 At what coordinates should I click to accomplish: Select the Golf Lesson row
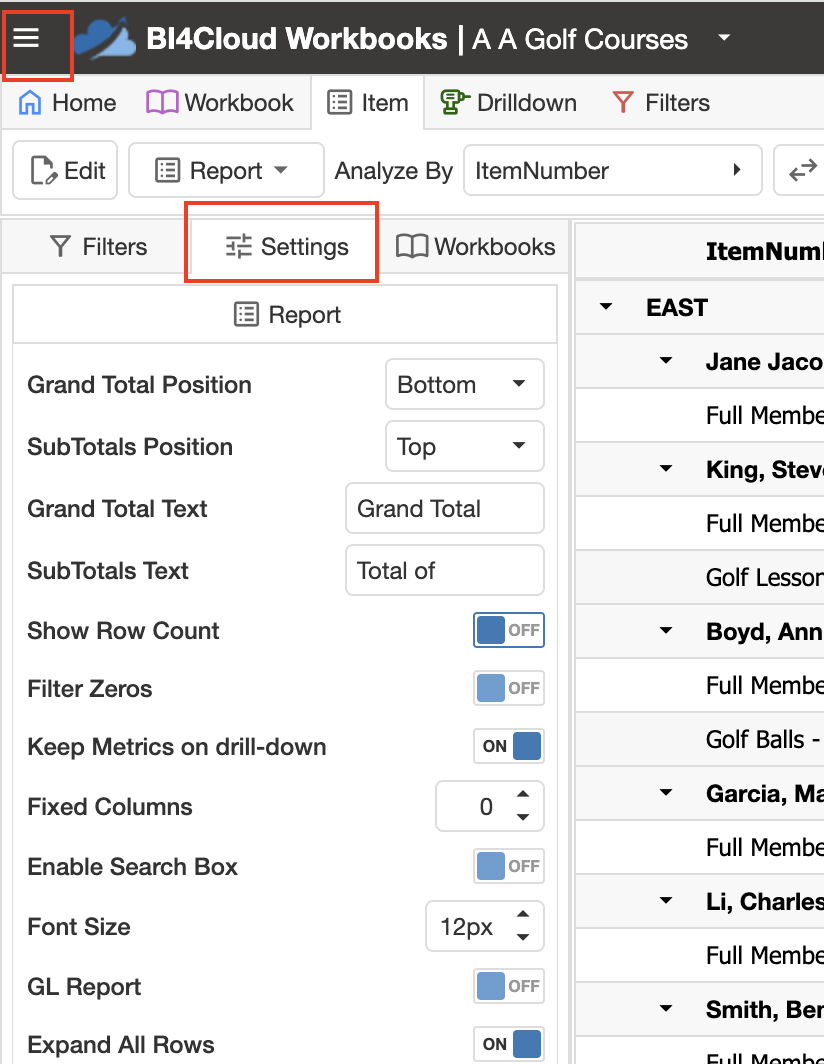click(x=700, y=577)
